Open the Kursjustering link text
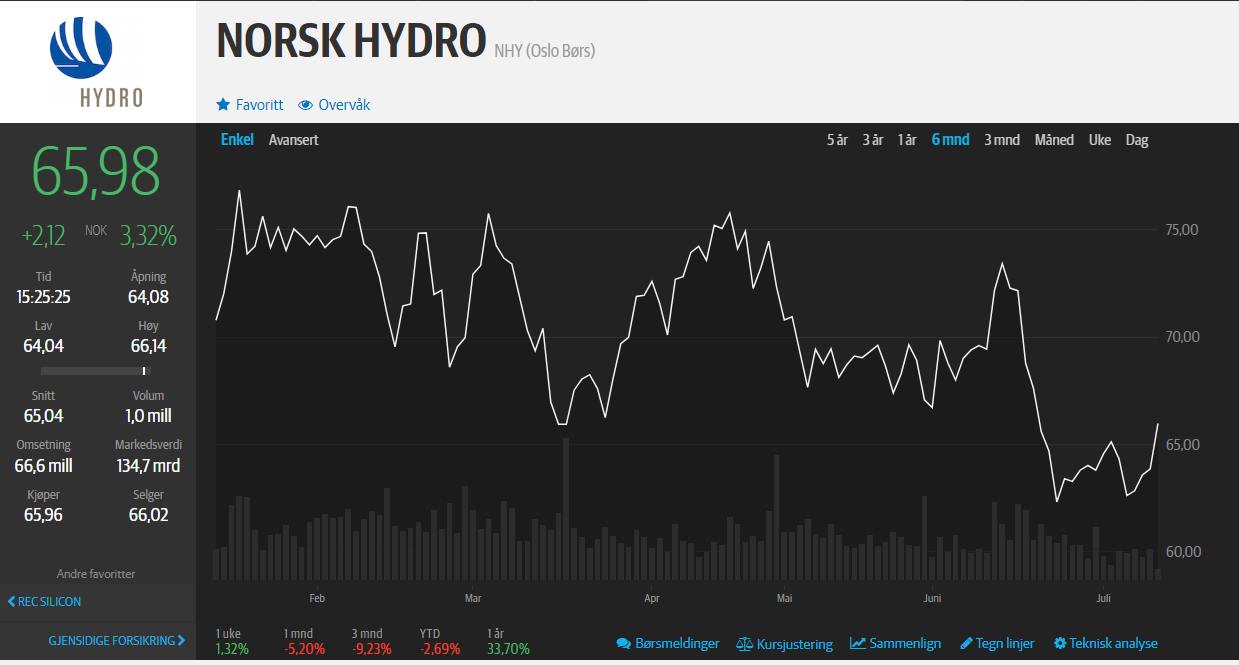 pyautogui.click(x=794, y=644)
